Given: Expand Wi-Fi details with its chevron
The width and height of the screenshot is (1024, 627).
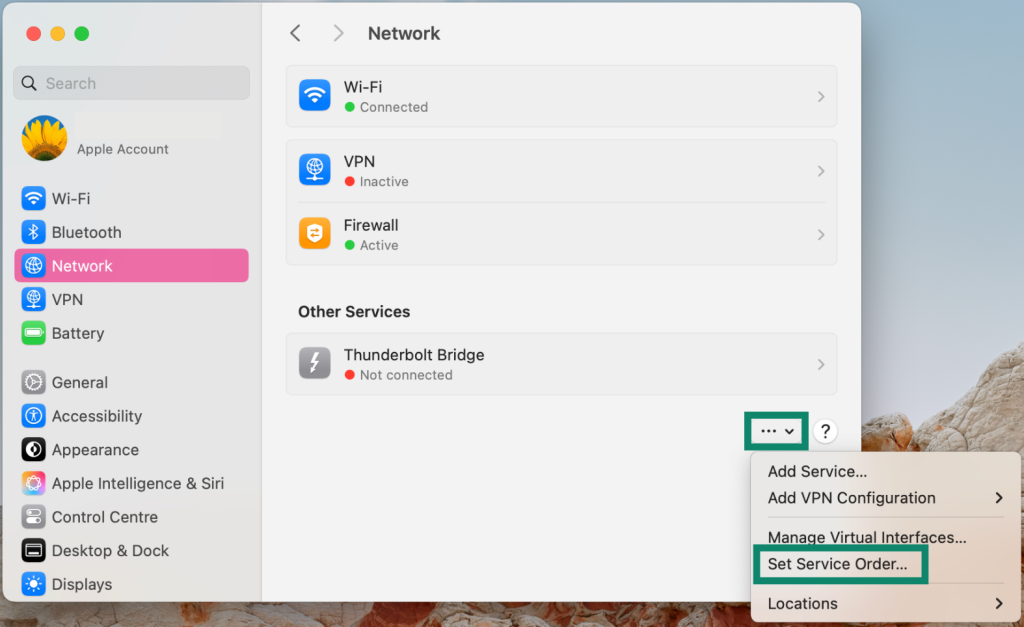Looking at the screenshot, I should tap(820, 96).
